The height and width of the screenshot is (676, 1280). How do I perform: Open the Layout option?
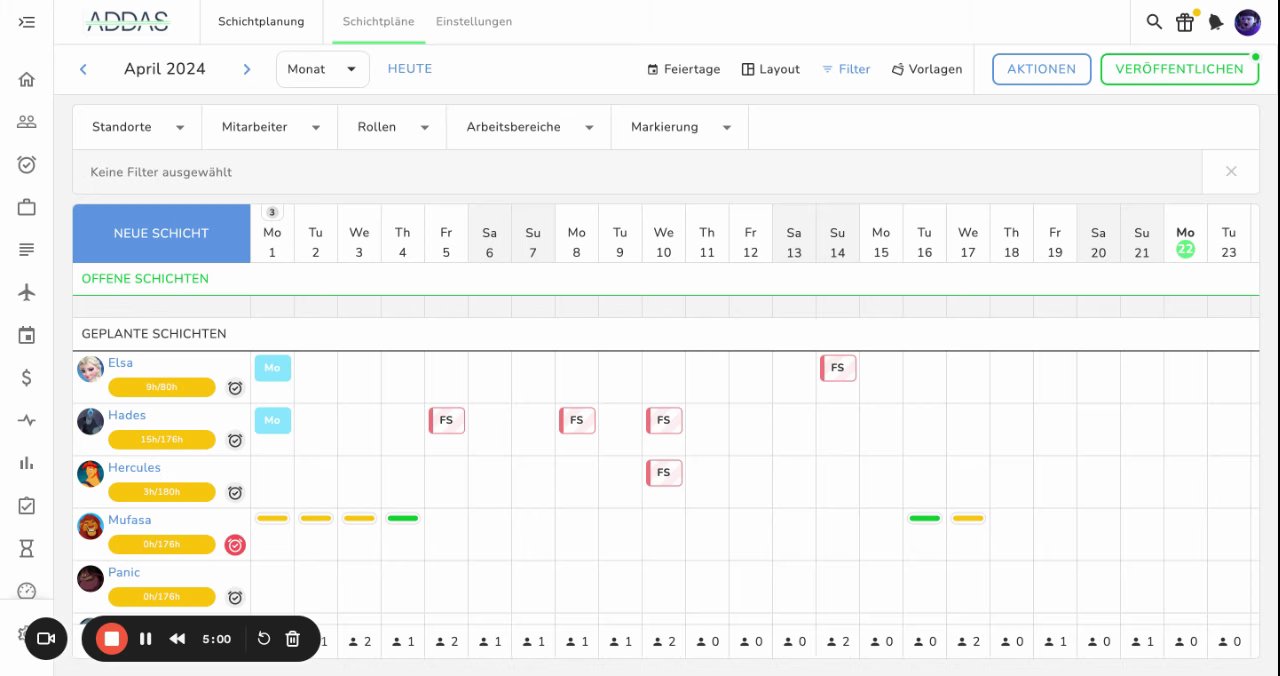[x=770, y=69]
